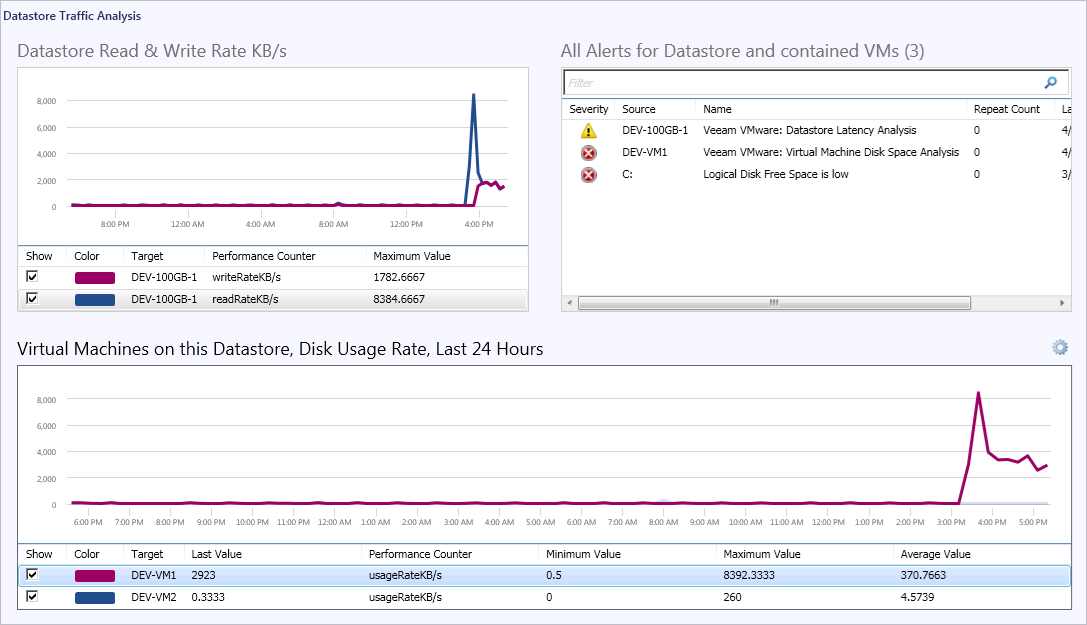Click left arrow of alerts horizontal scrollbar
Image resolution: width=1087 pixels, height=625 pixels.
570,302
